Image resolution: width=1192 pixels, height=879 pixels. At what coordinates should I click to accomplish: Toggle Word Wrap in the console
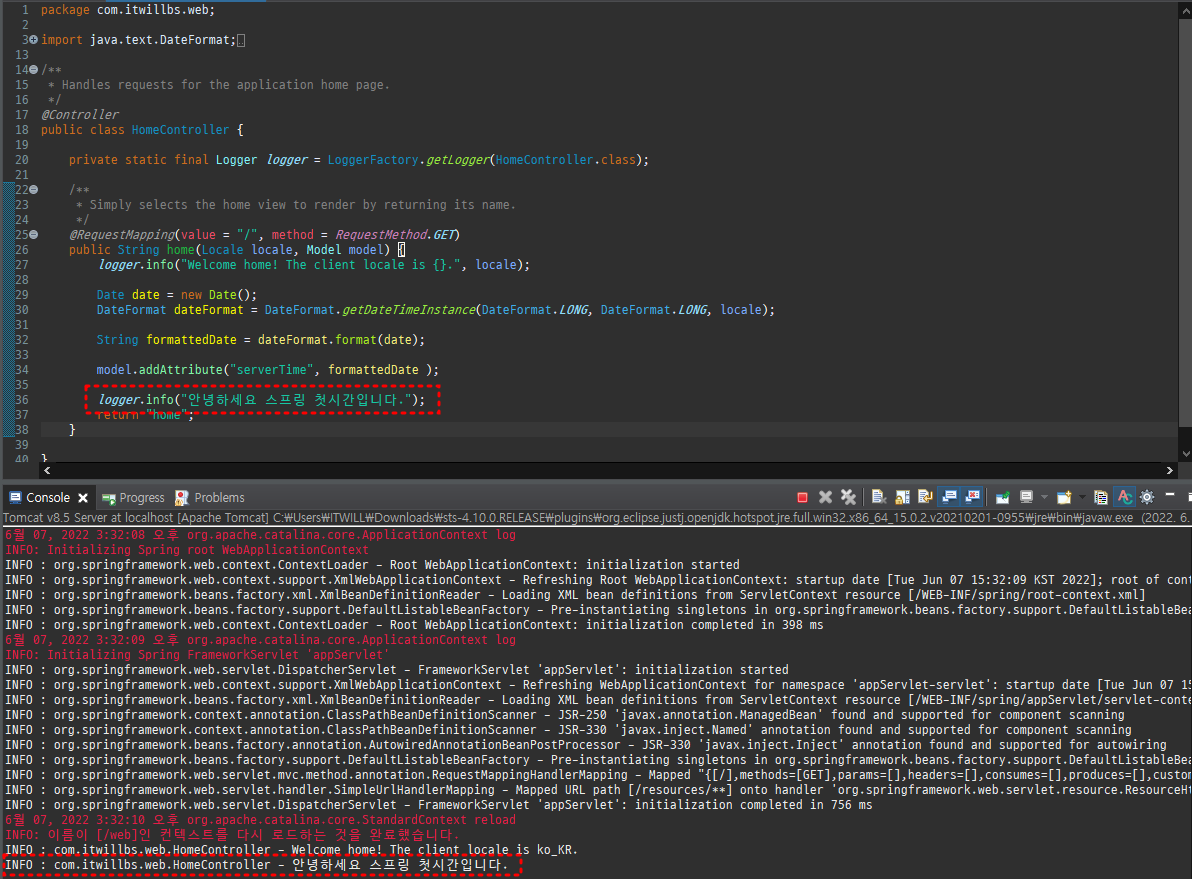click(925, 497)
